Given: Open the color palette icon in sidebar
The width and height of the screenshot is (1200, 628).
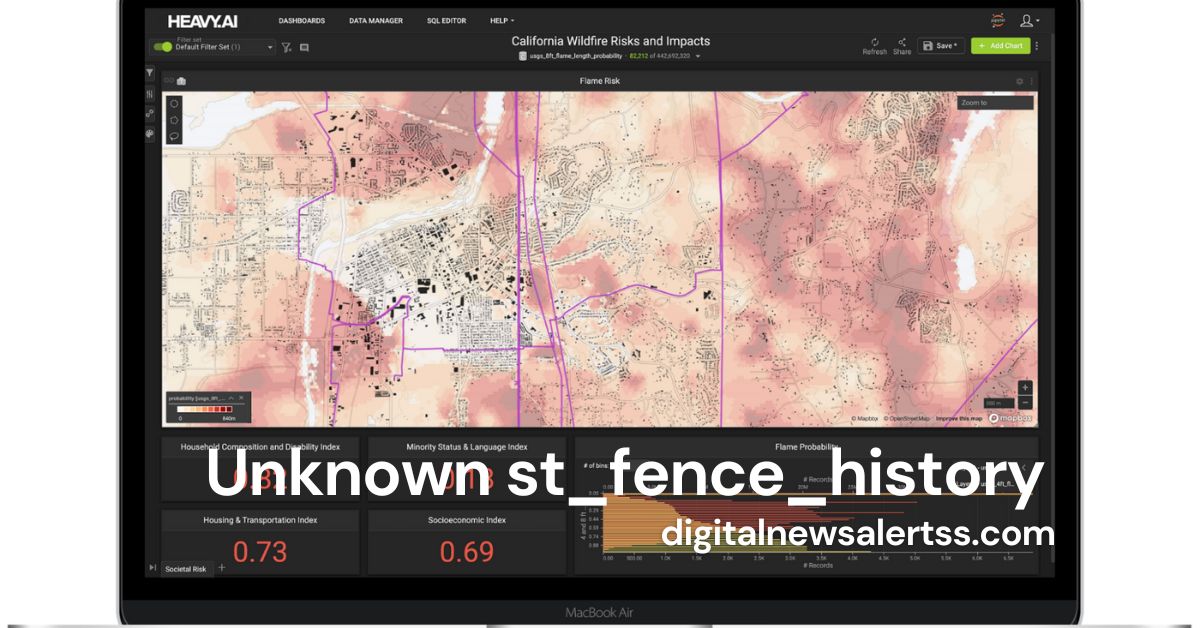Looking at the screenshot, I should pos(150,132).
